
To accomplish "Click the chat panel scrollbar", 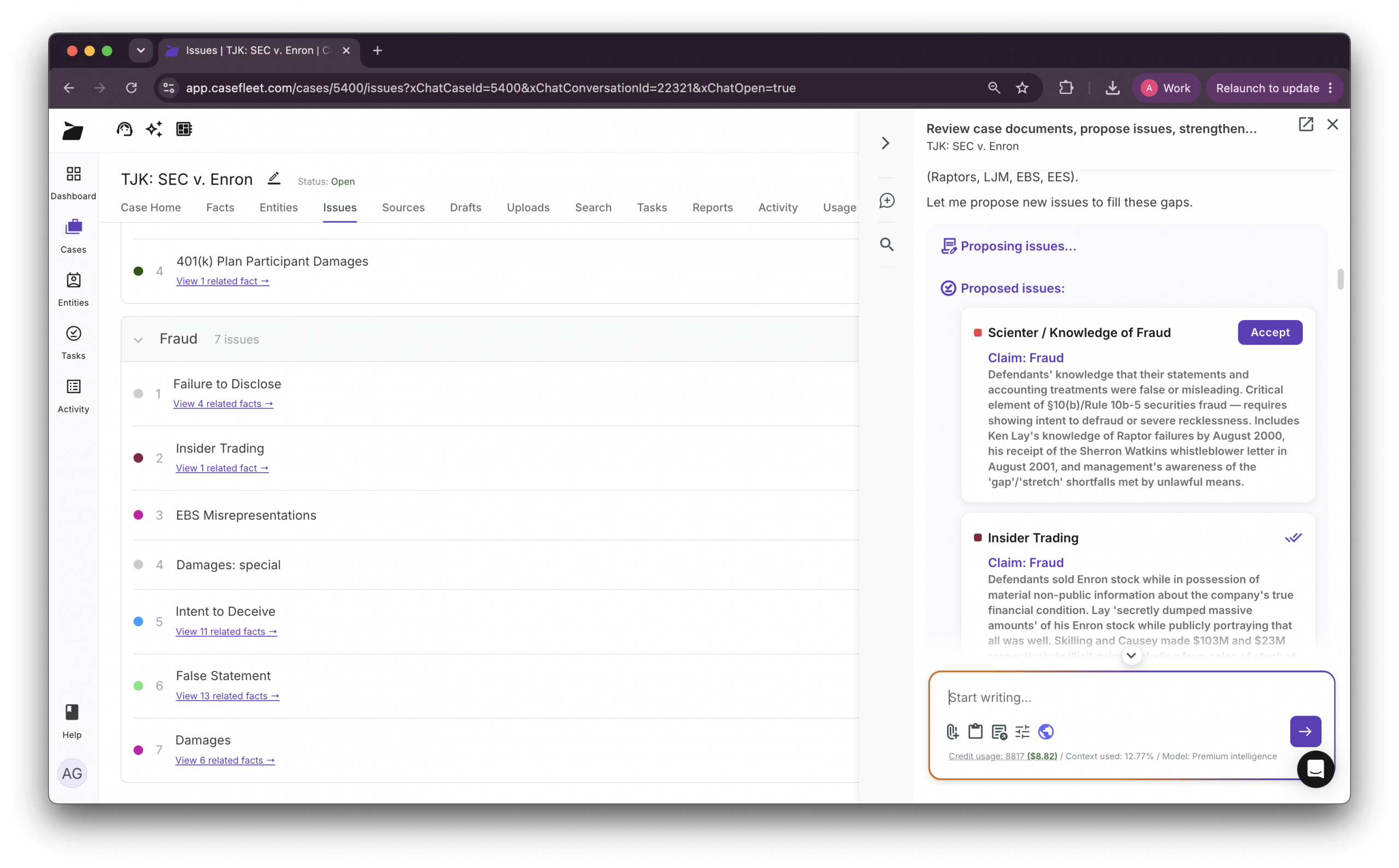I will 1341,279.
